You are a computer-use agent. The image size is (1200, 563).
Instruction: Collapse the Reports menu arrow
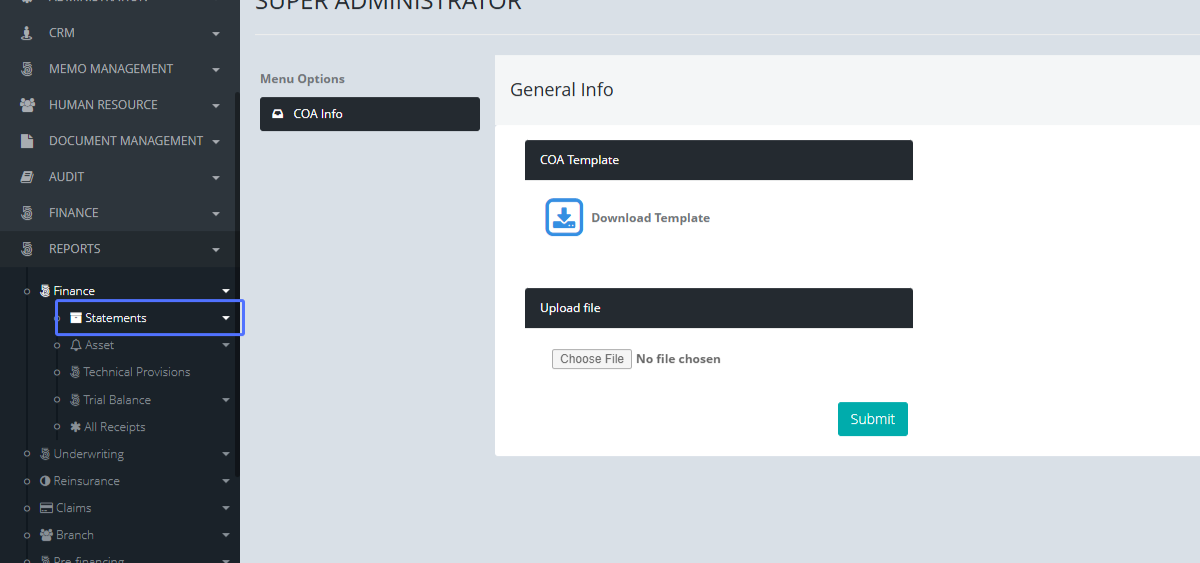click(x=216, y=250)
